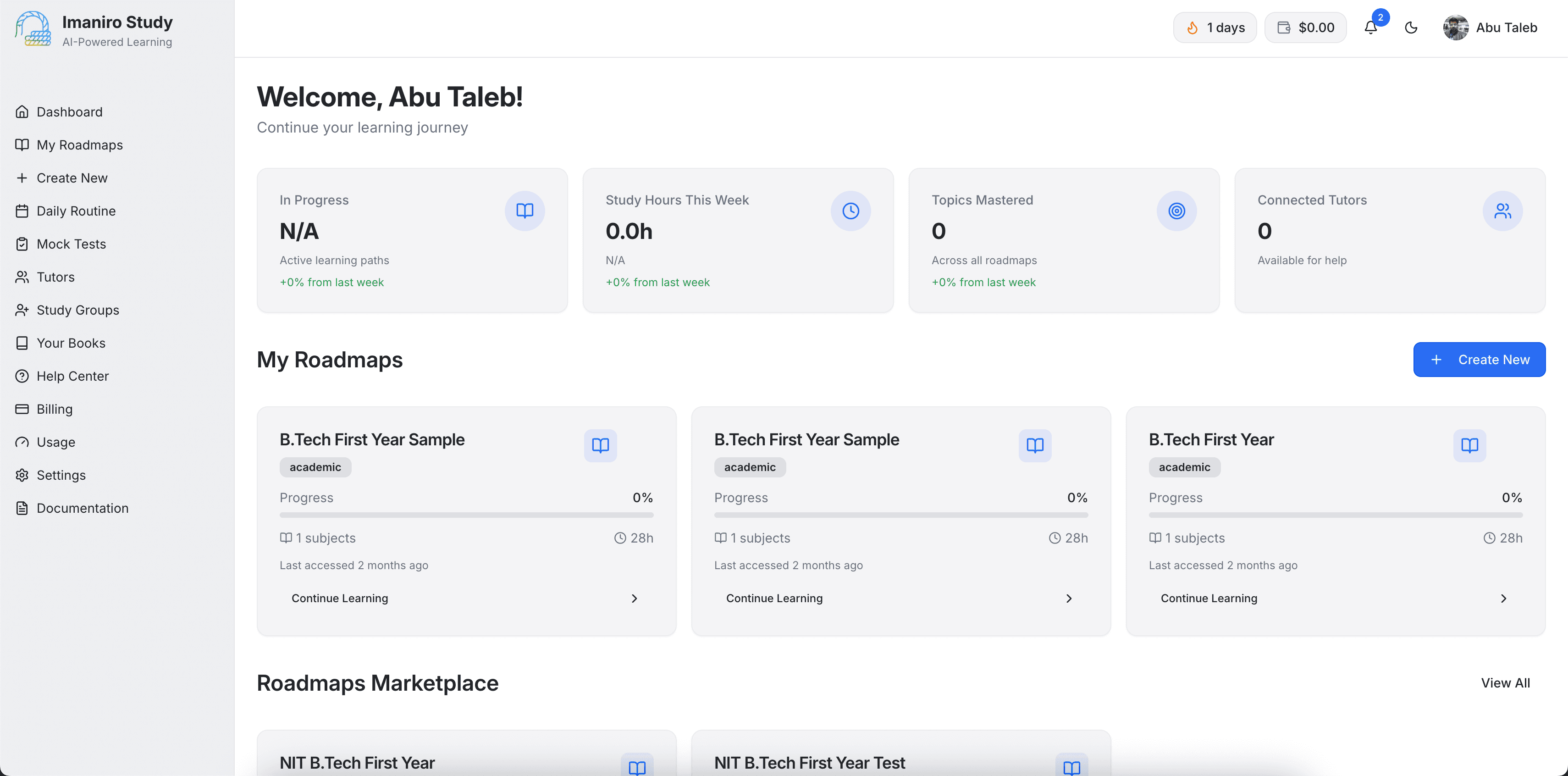
Task: Go to Study Groups in sidebar
Action: (x=77, y=310)
